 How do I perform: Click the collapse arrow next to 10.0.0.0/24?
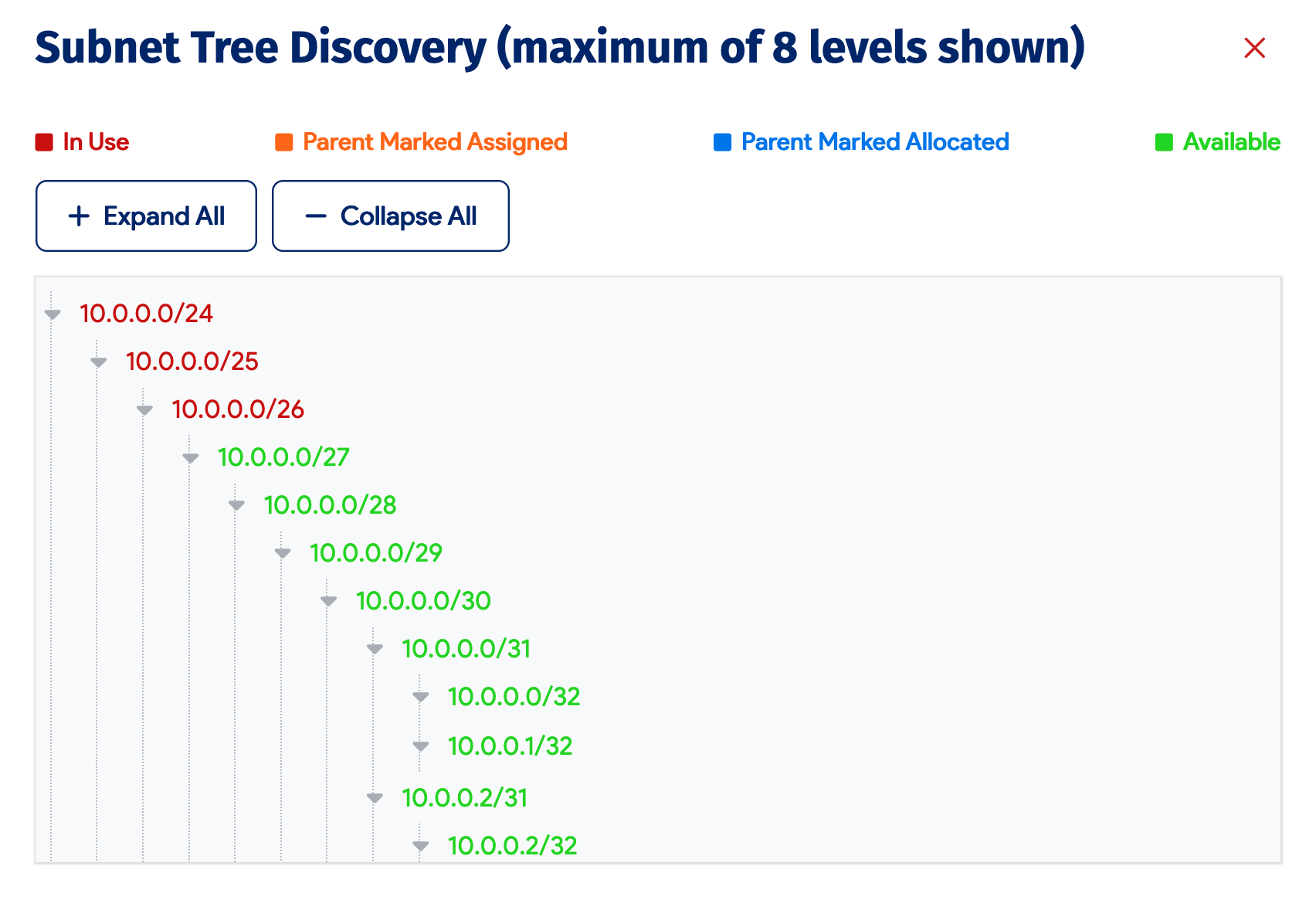[52, 315]
